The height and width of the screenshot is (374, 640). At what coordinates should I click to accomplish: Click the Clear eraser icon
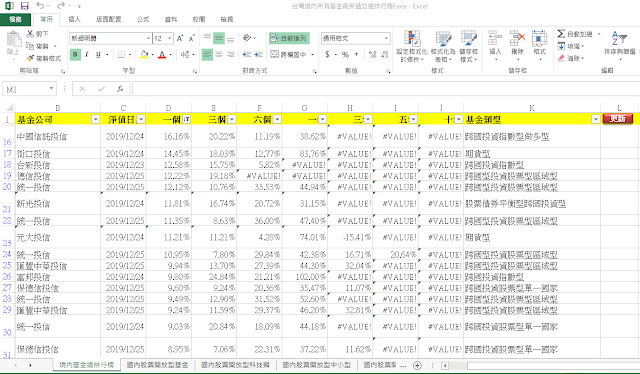point(561,58)
